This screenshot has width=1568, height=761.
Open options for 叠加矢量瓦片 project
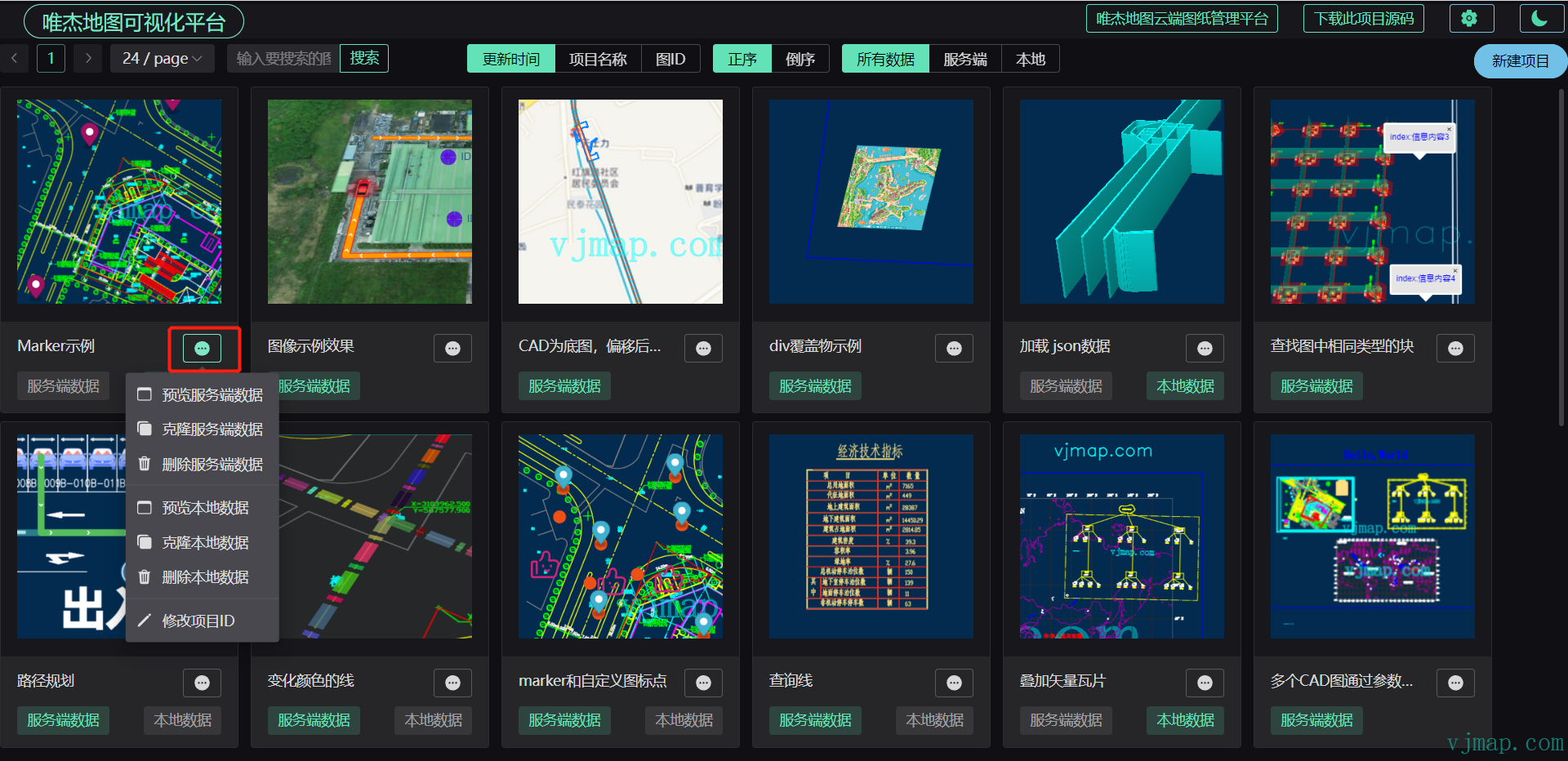1205,683
